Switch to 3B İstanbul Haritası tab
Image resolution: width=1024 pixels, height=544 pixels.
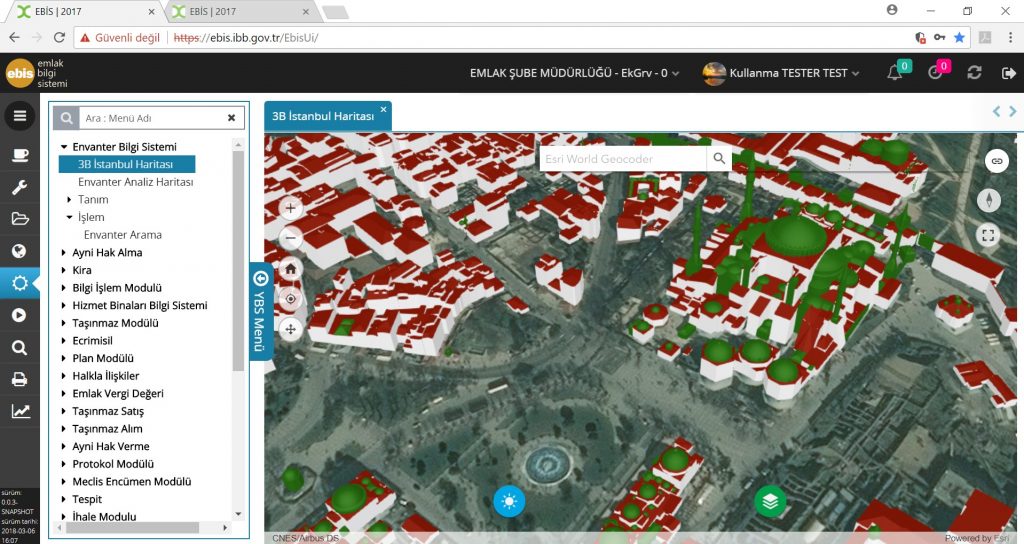coord(323,116)
